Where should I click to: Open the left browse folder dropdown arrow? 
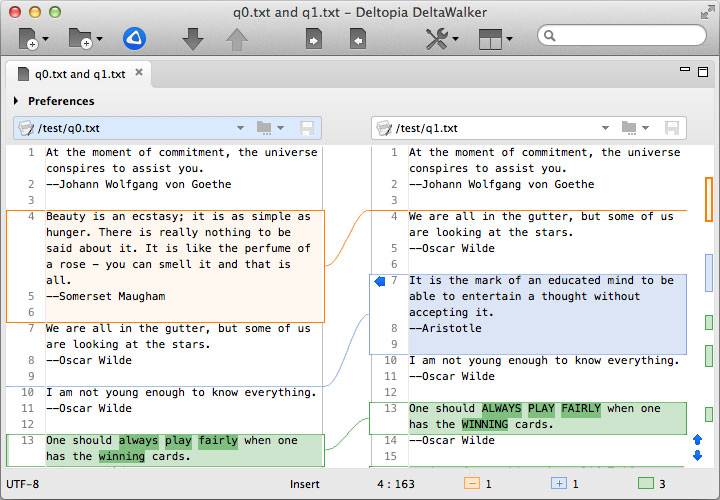(x=280, y=128)
